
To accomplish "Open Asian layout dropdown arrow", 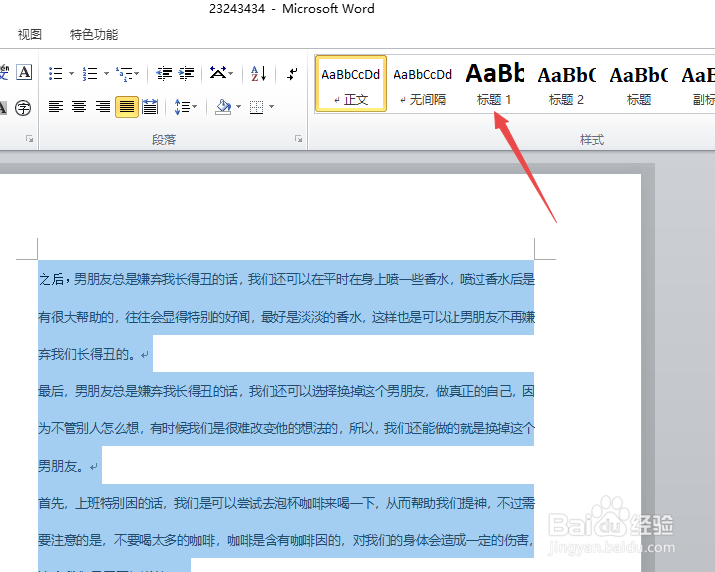I will 231,73.
